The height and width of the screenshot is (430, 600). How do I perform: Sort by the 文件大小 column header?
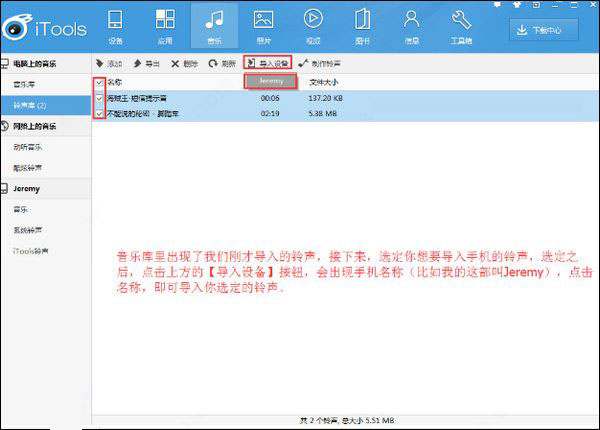(323, 82)
